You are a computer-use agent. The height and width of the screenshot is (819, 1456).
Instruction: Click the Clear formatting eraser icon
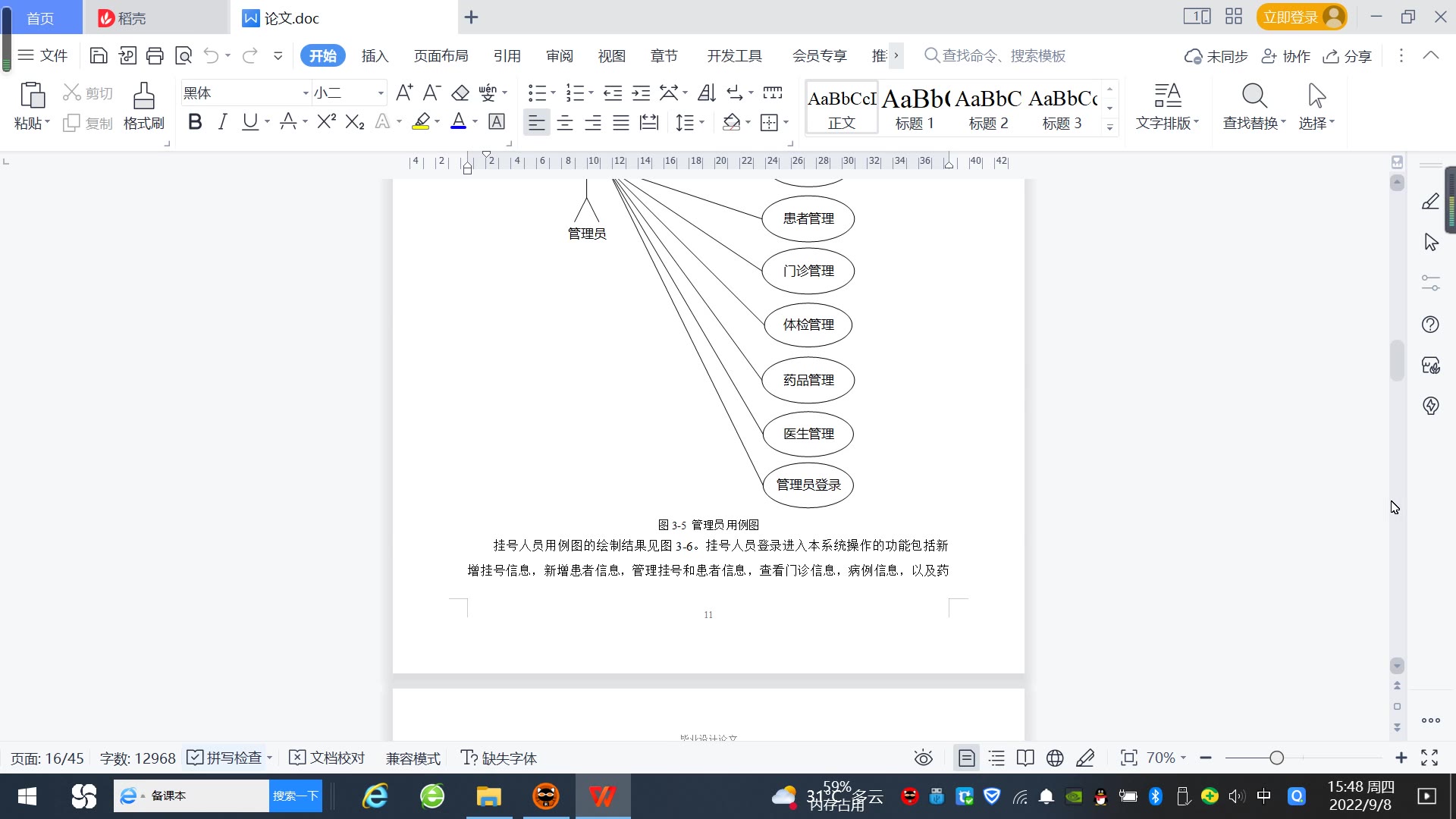point(460,93)
